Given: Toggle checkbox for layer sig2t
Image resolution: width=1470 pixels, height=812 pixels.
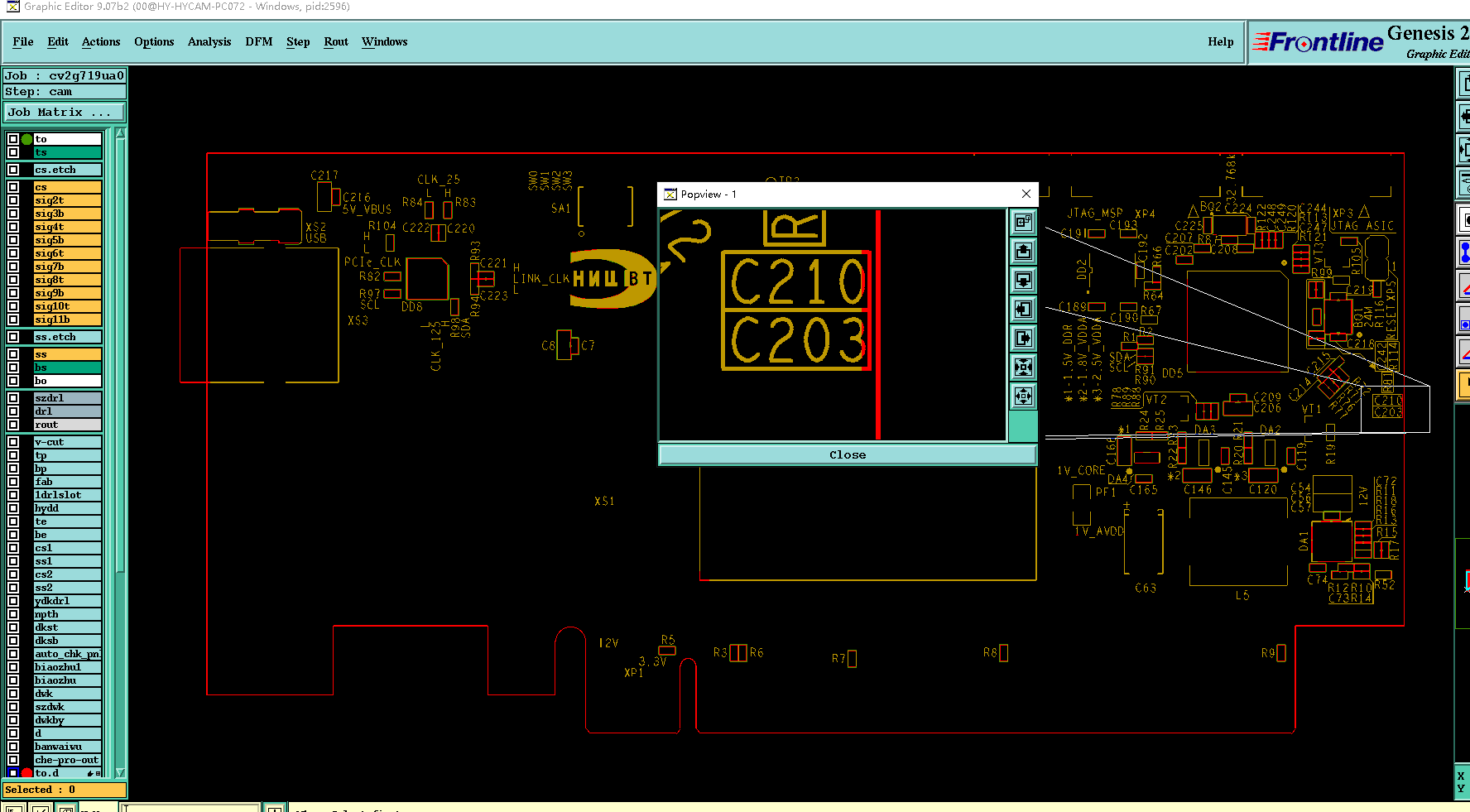Looking at the screenshot, I should (x=13, y=200).
